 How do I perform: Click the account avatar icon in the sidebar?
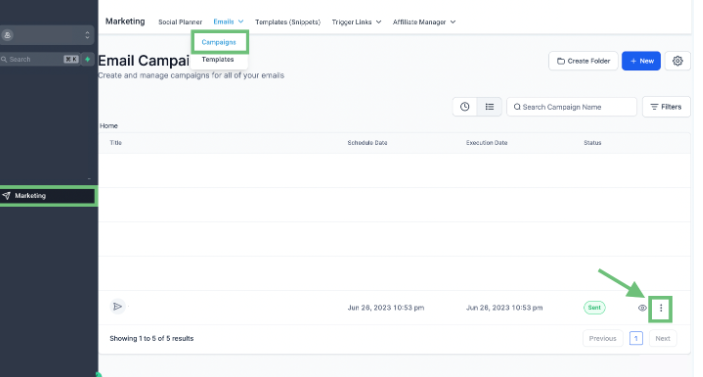[x=7, y=35]
